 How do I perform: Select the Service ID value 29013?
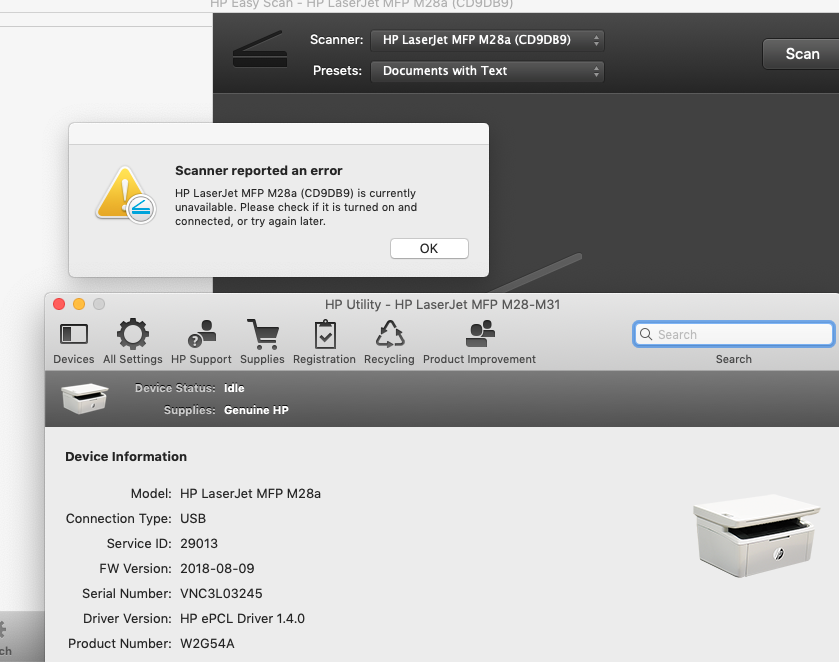point(199,544)
